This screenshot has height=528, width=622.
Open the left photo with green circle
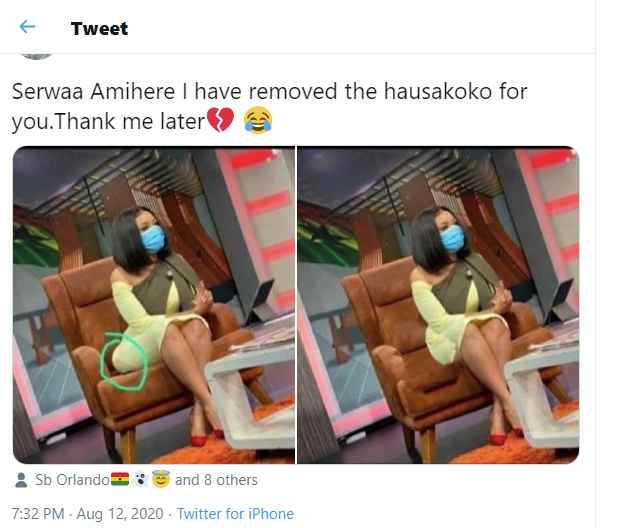pos(154,305)
